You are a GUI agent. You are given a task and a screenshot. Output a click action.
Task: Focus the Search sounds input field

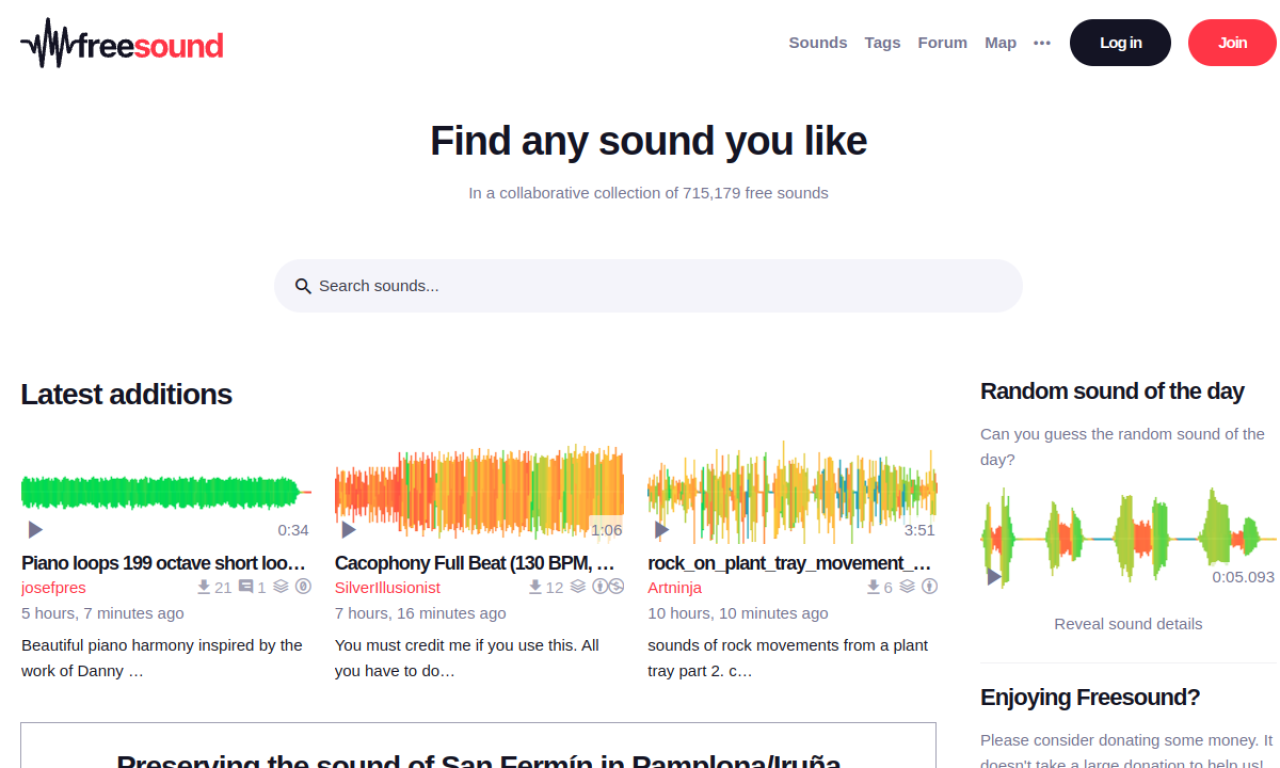[x=660, y=286]
